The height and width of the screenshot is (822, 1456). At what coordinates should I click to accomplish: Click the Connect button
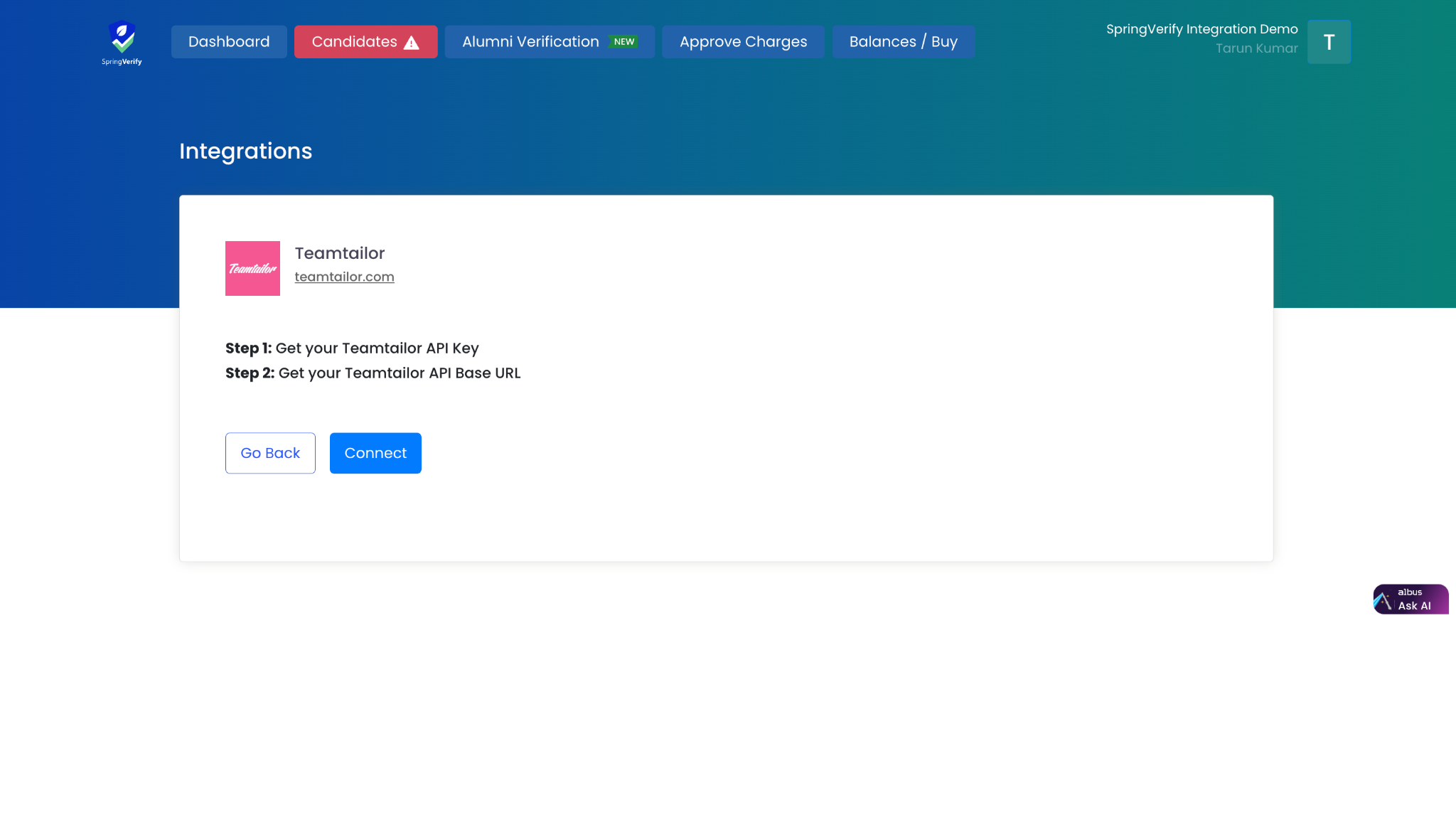tap(375, 453)
